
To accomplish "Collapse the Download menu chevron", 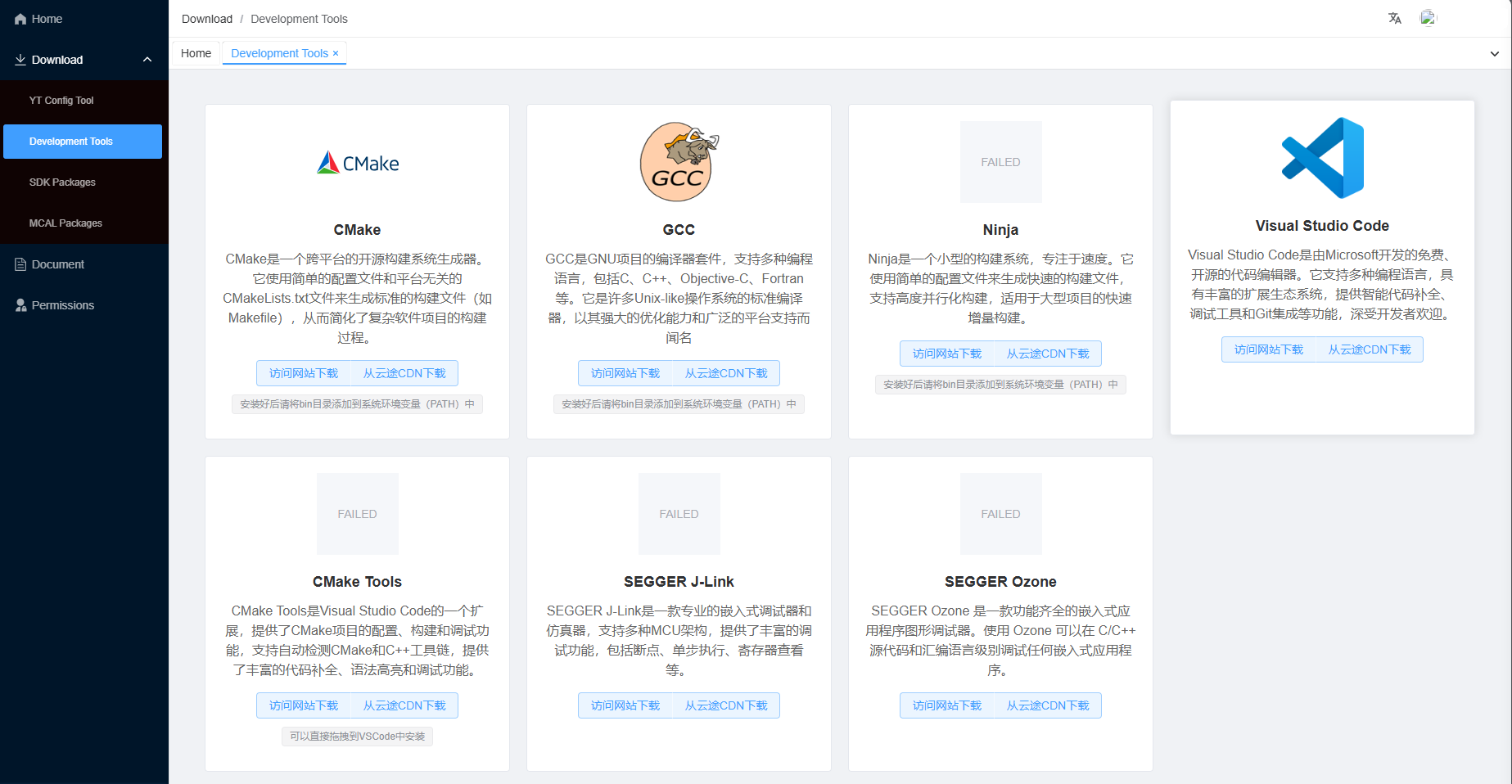I will coord(147,60).
